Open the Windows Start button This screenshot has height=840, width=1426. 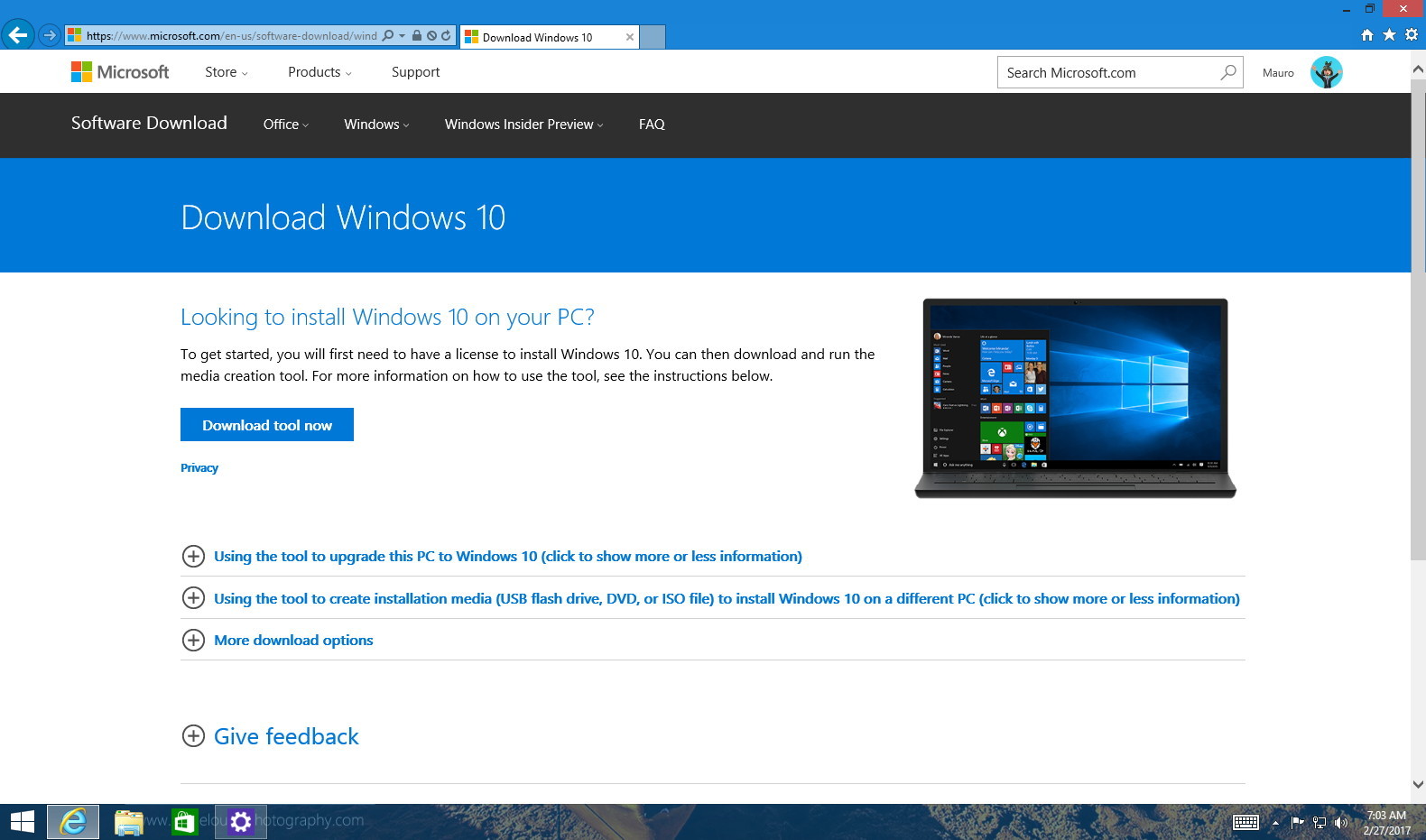point(22,822)
